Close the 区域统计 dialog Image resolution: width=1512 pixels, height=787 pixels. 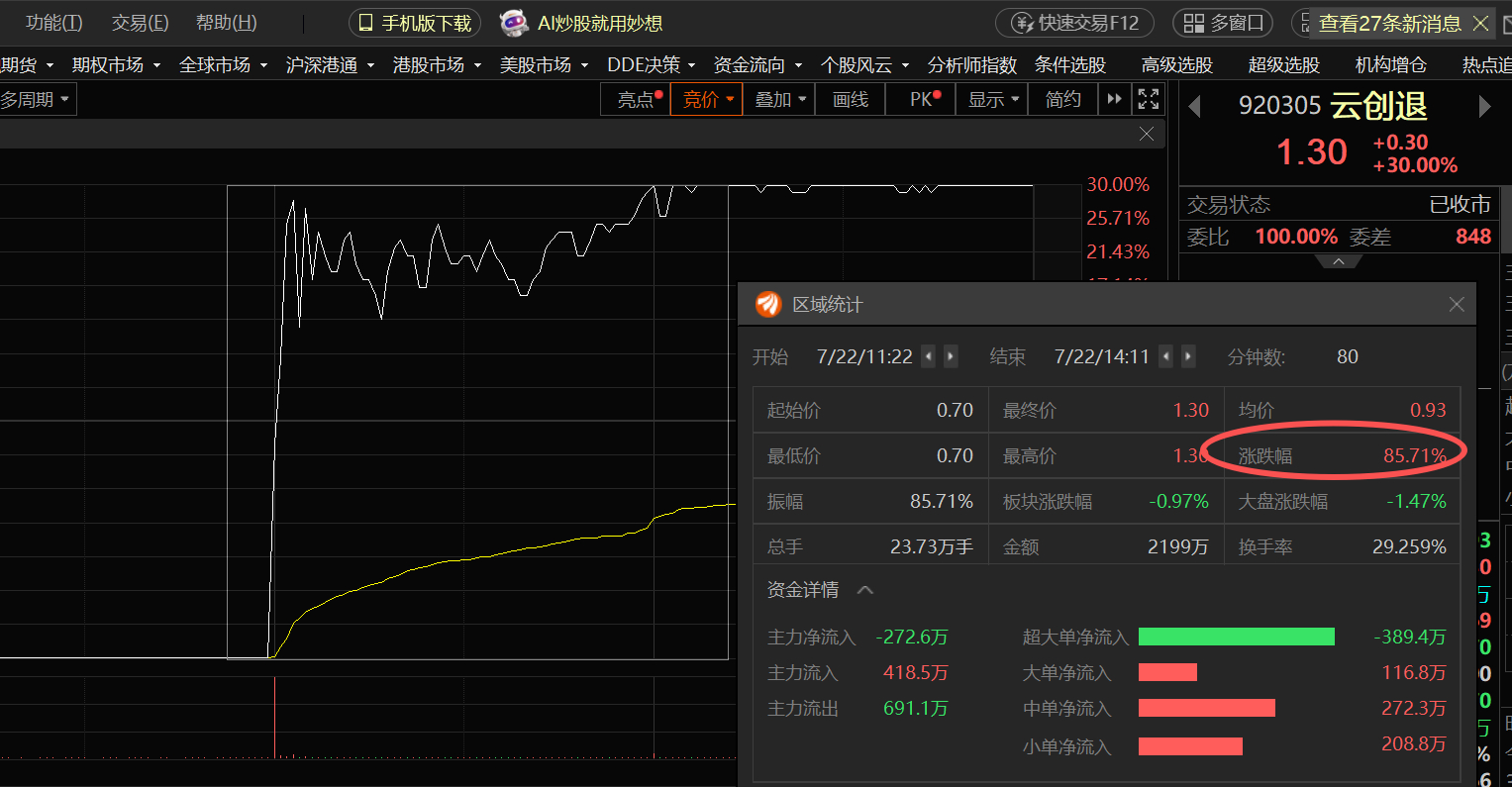coord(1456,305)
